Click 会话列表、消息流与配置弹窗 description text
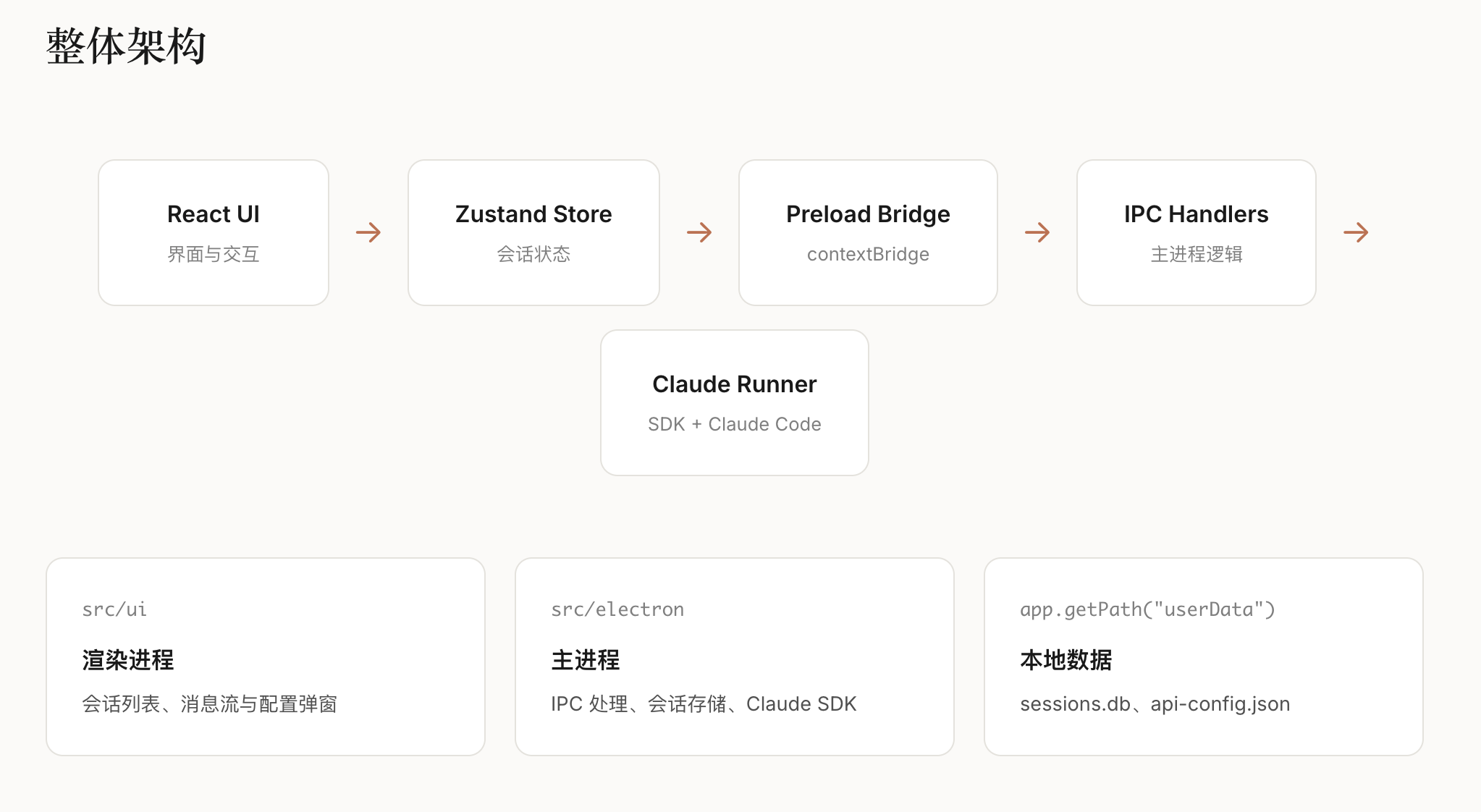The image size is (1481, 812). point(209,703)
